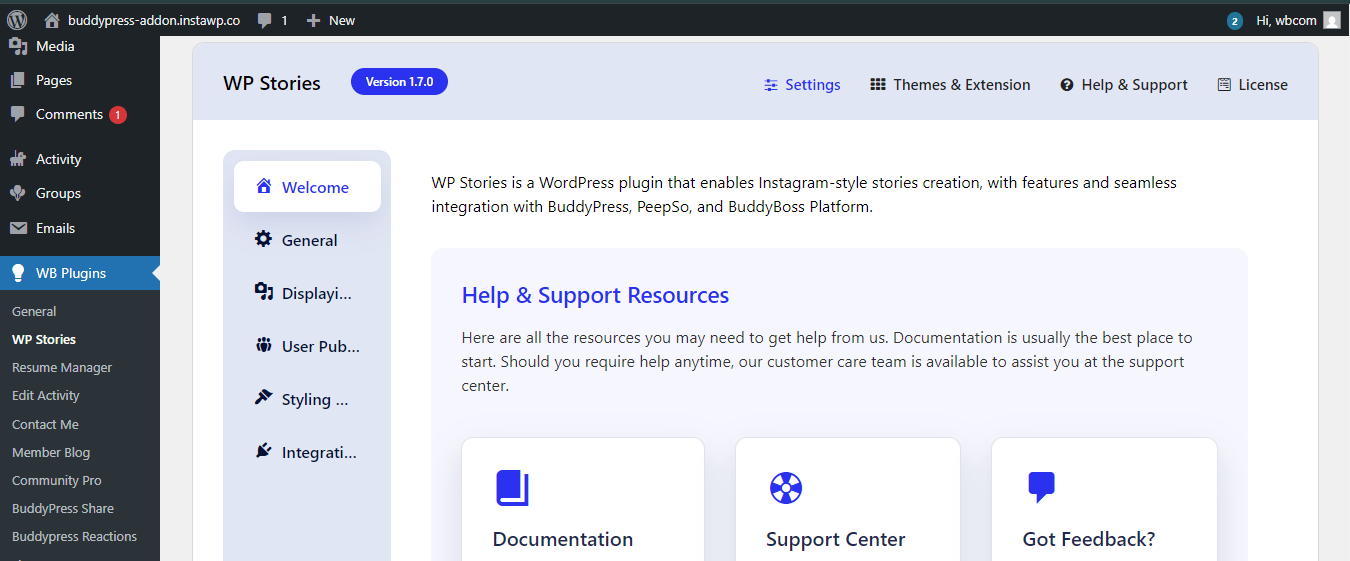Visit site buddypress-addon.instawp.co
1350x561 pixels.
[143, 20]
